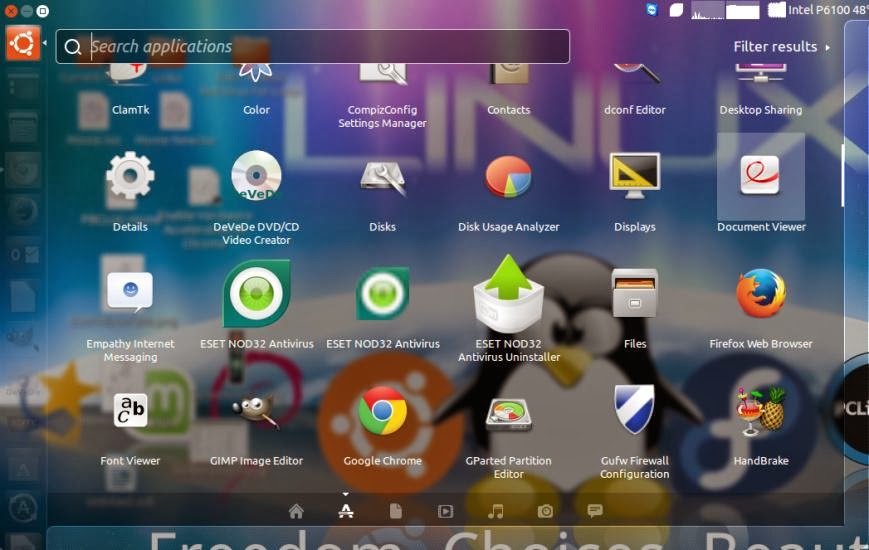869x550 pixels.
Task: Open the Music lens
Action: tap(495, 511)
